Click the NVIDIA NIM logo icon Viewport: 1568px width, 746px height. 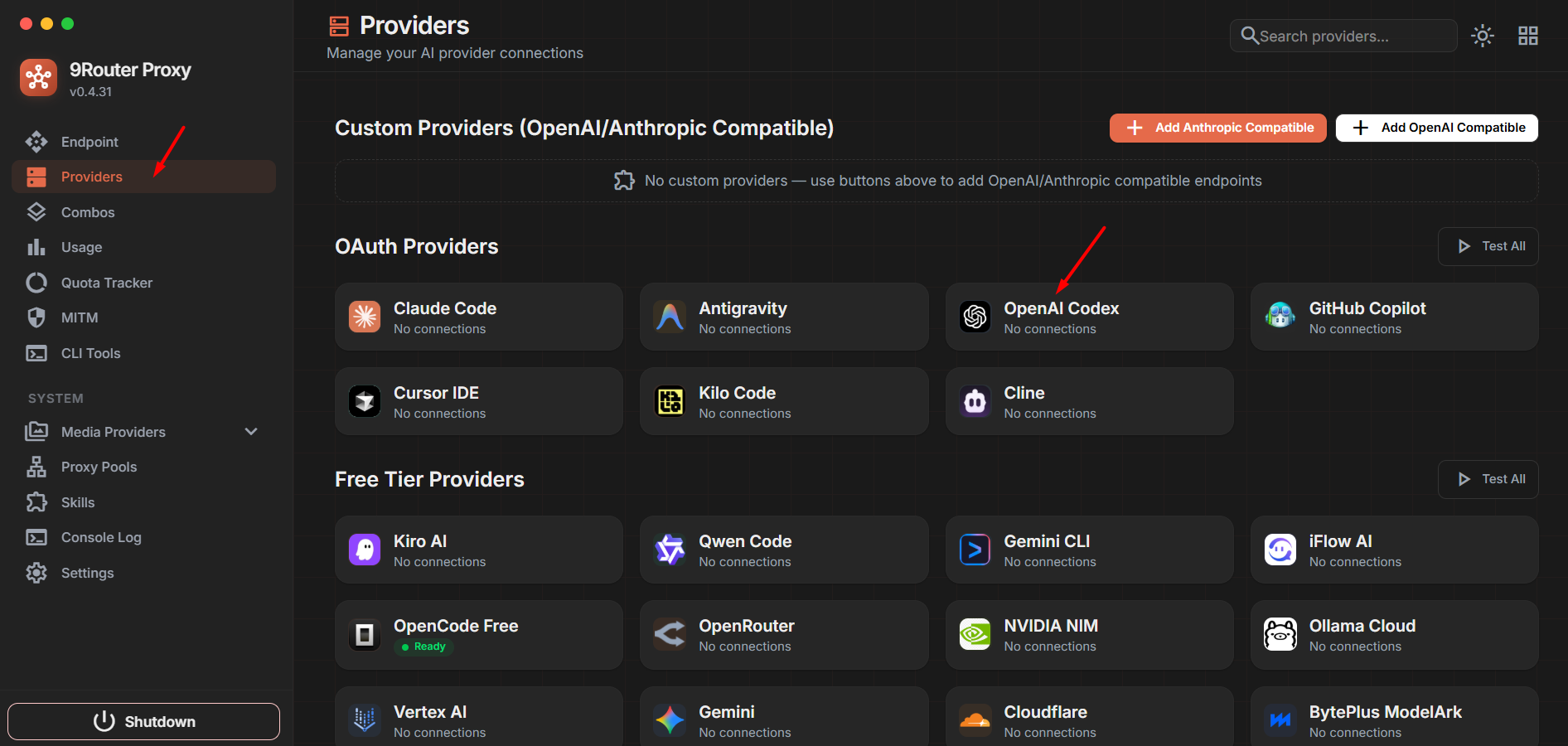975,635
